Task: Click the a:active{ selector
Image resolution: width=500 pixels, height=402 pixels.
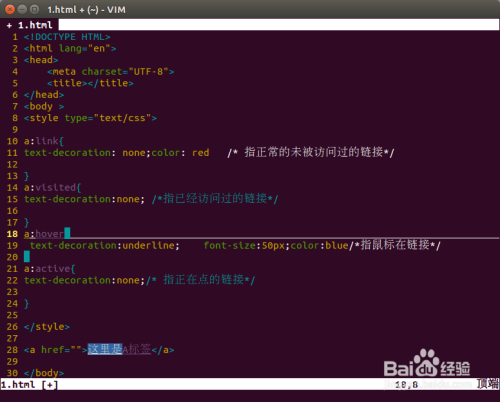Action: 50,269
